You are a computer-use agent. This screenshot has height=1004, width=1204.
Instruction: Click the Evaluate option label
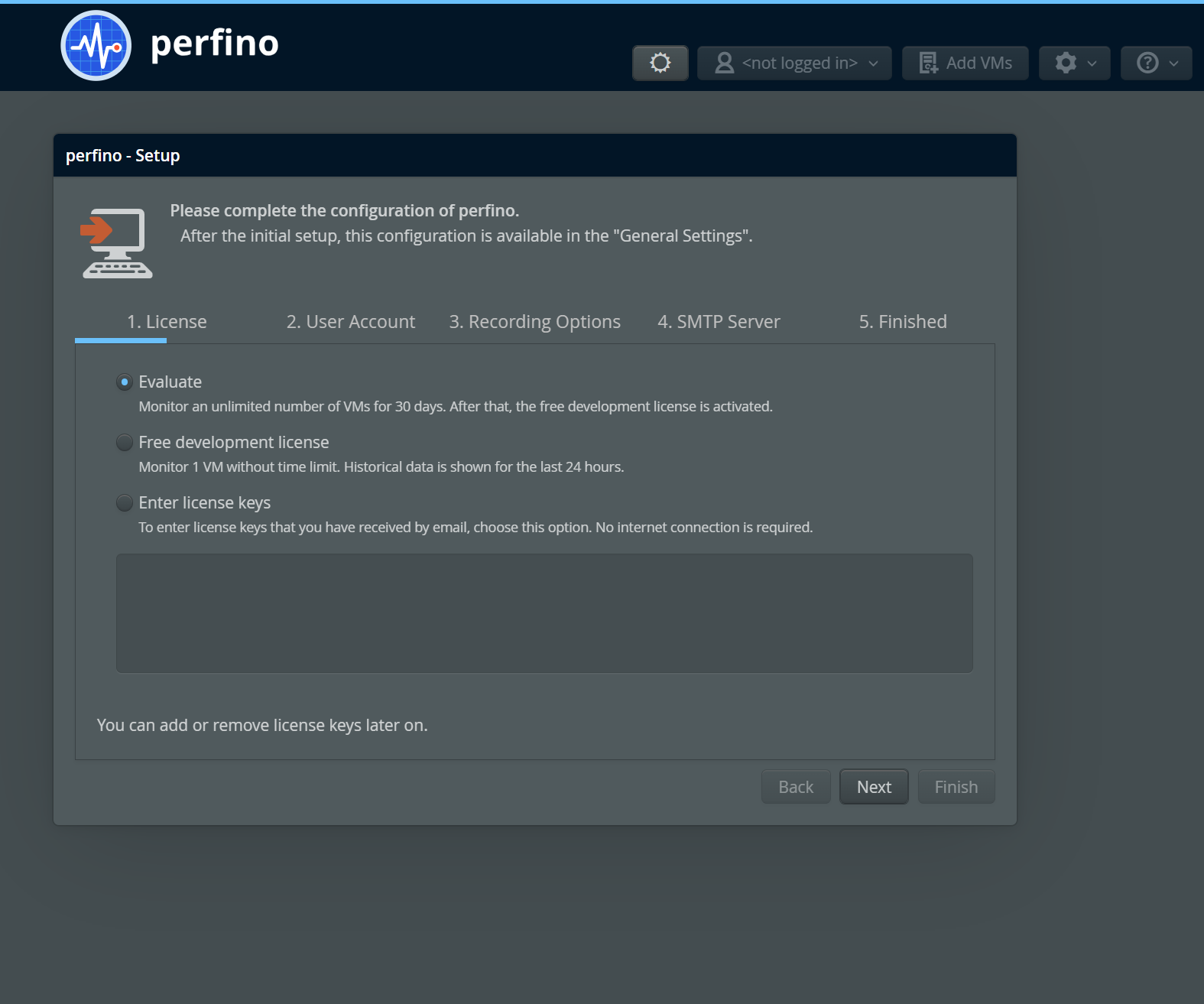pyautogui.click(x=170, y=382)
